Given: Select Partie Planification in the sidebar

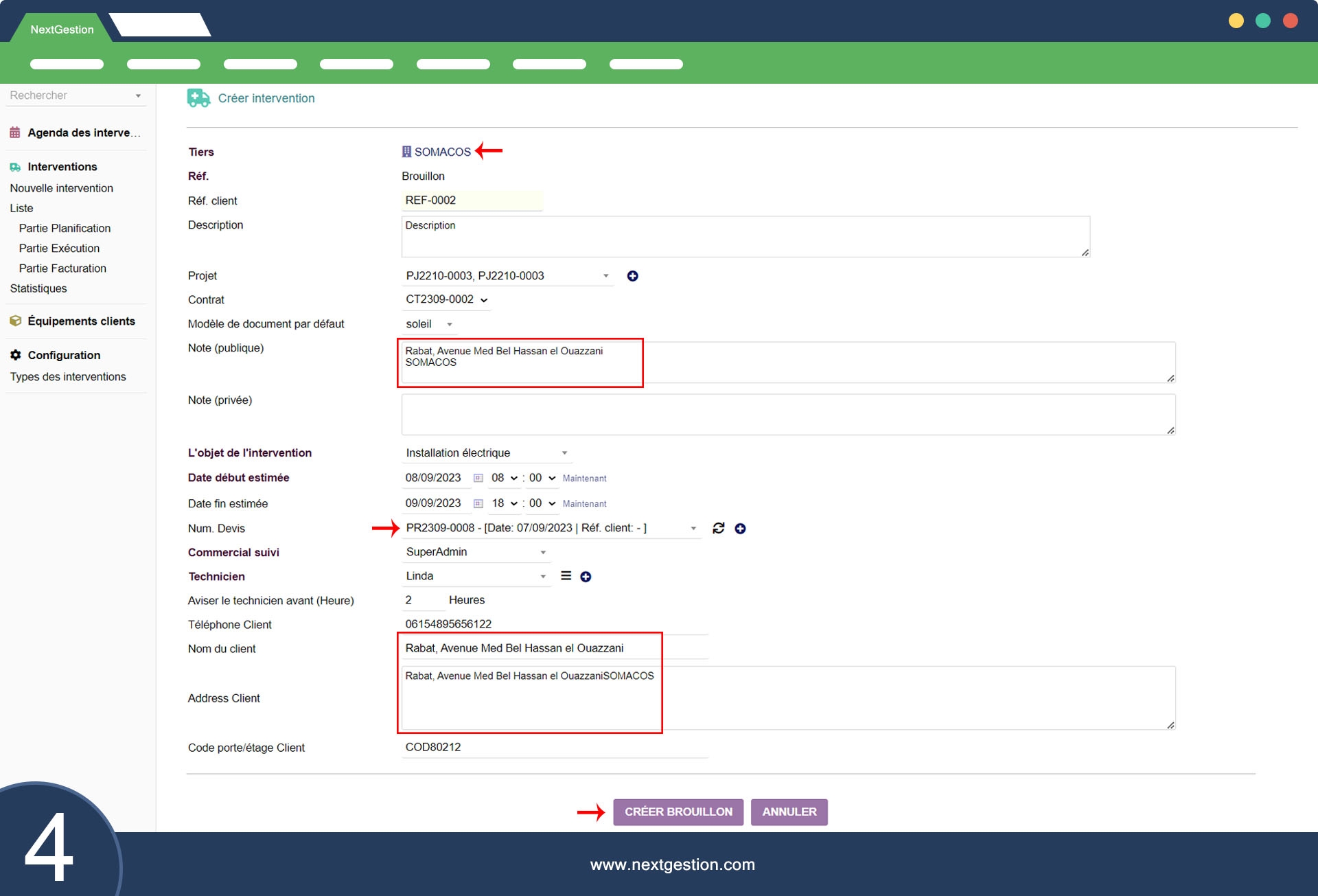Looking at the screenshot, I should pyautogui.click(x=65, y=228).
